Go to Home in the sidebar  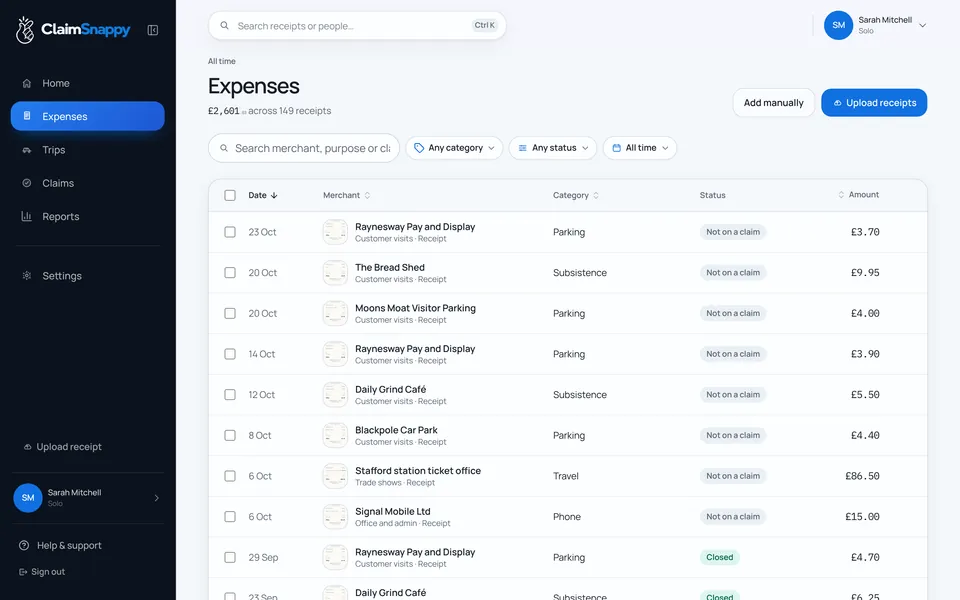click(88, 83)
